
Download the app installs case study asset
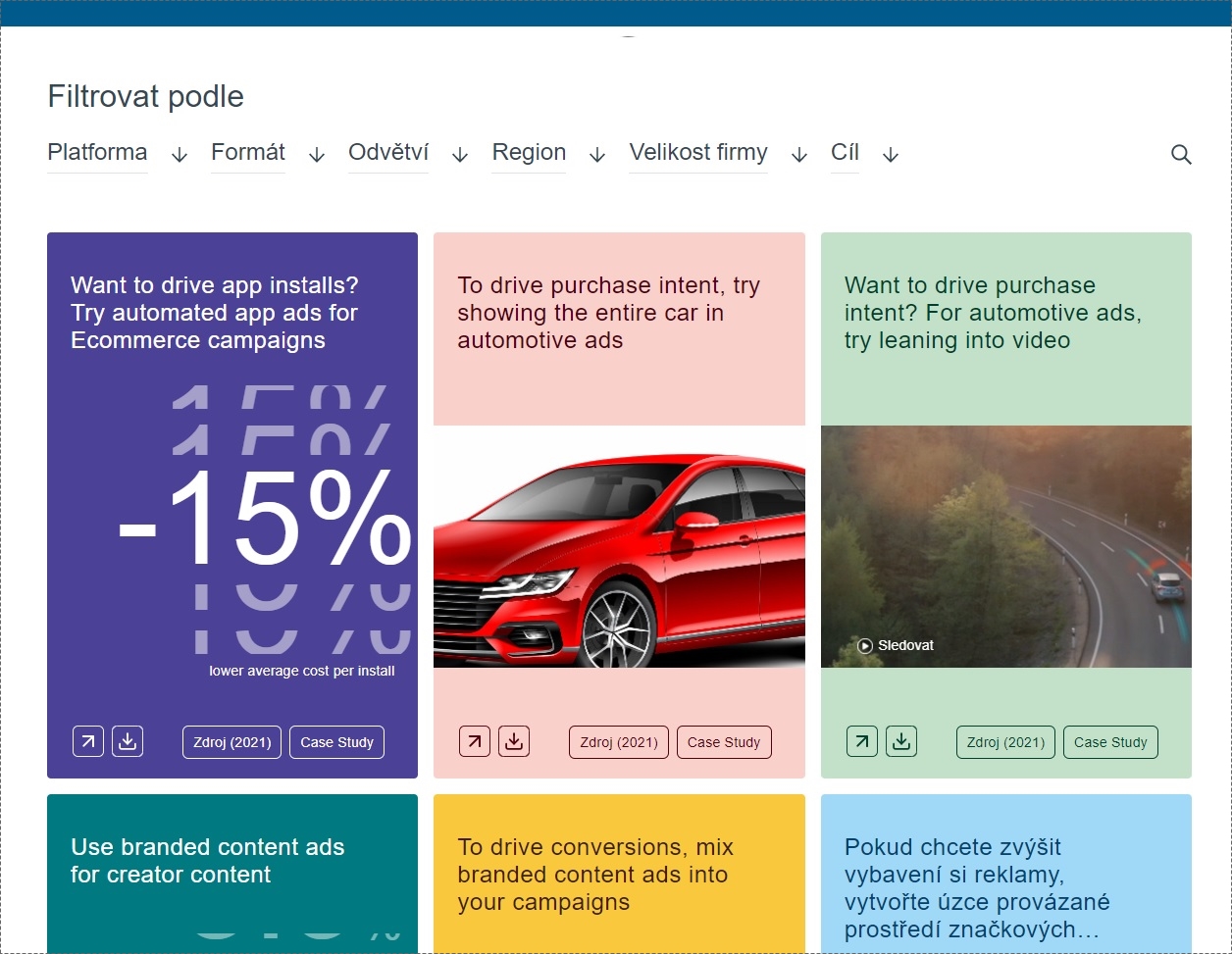[x=127, y=741]
